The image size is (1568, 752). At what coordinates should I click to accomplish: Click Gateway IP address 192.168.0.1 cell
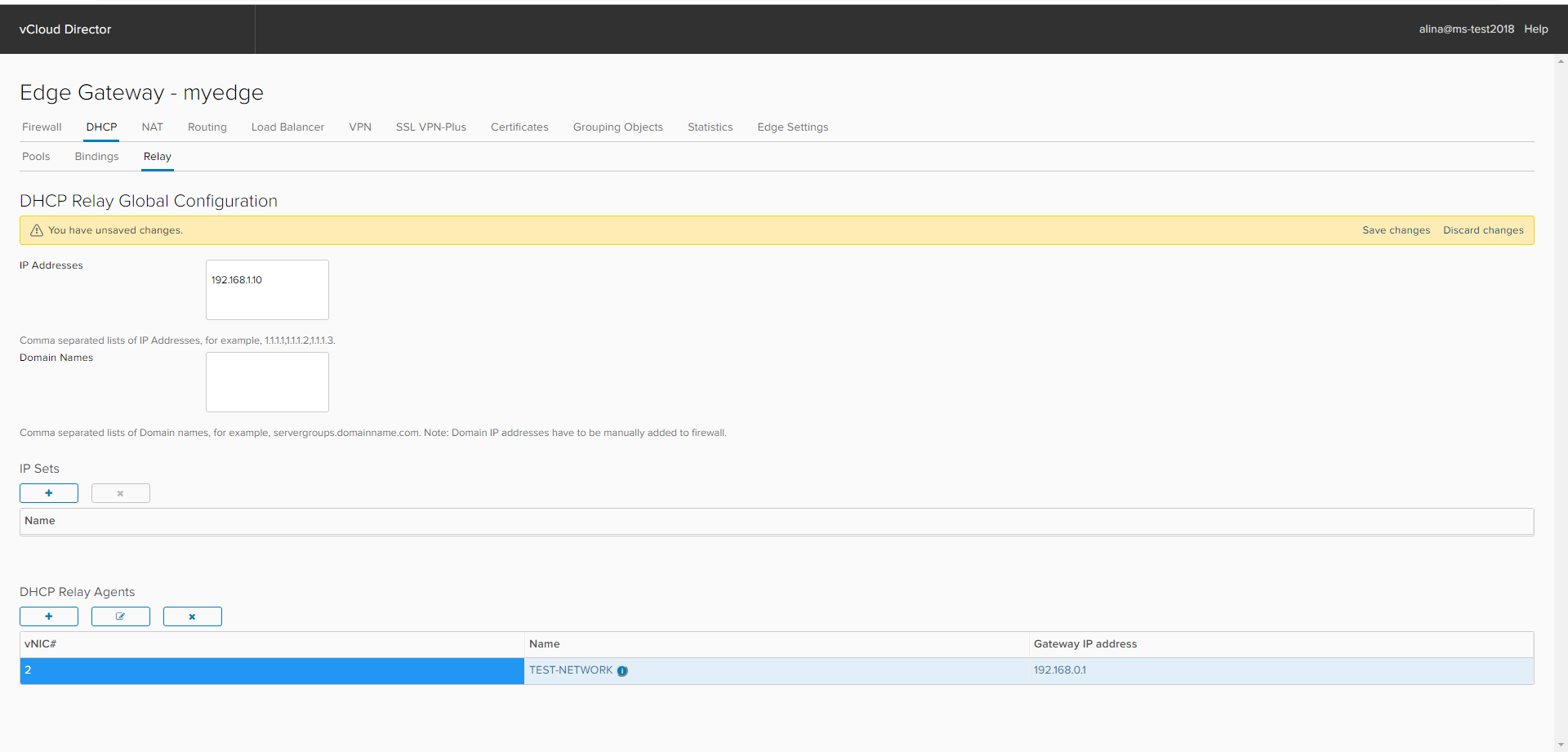click(1281, 671)
